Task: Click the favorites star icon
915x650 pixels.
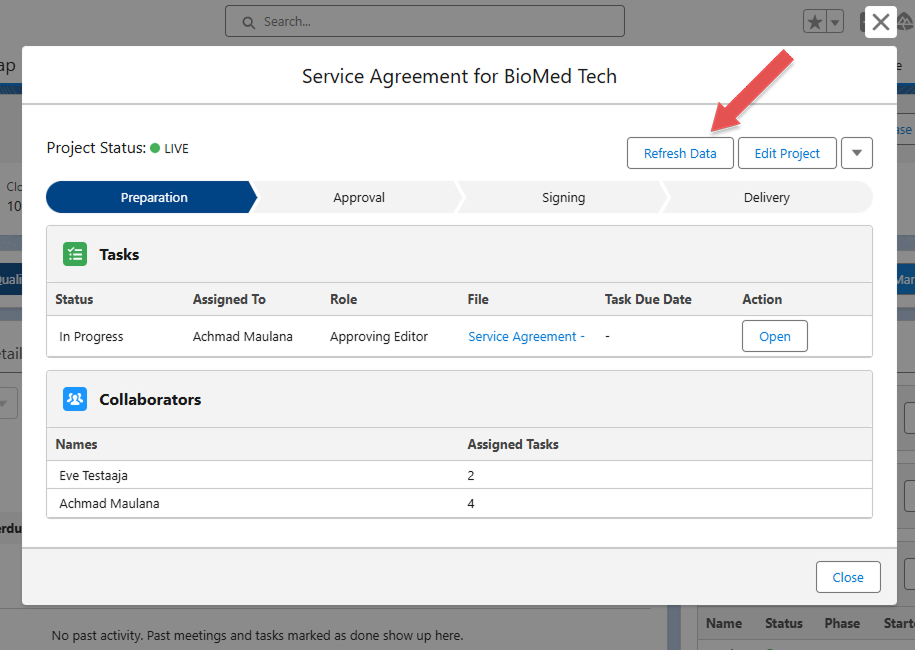Action: coord(815,22)
